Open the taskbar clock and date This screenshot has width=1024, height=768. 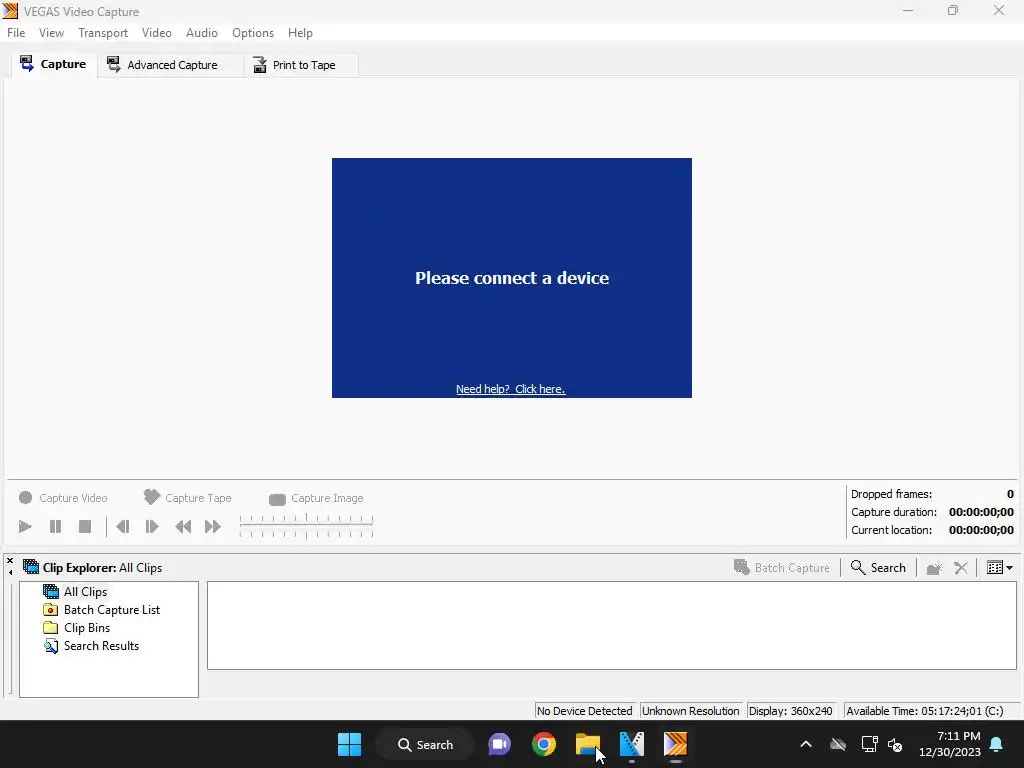950,744
